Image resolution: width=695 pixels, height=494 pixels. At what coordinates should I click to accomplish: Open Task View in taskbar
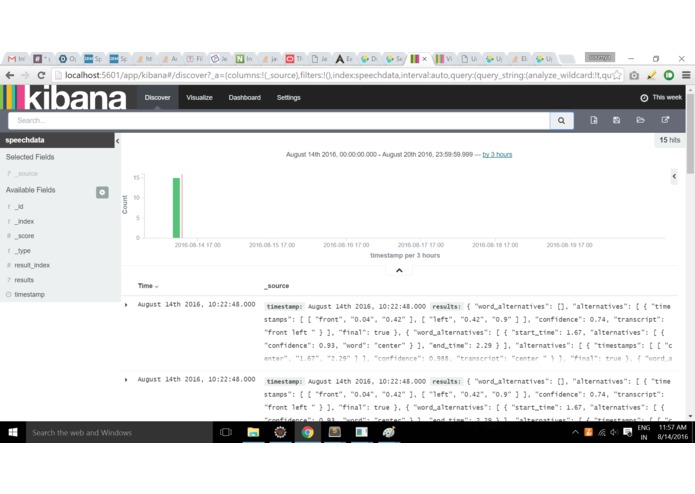pos(226,432)
